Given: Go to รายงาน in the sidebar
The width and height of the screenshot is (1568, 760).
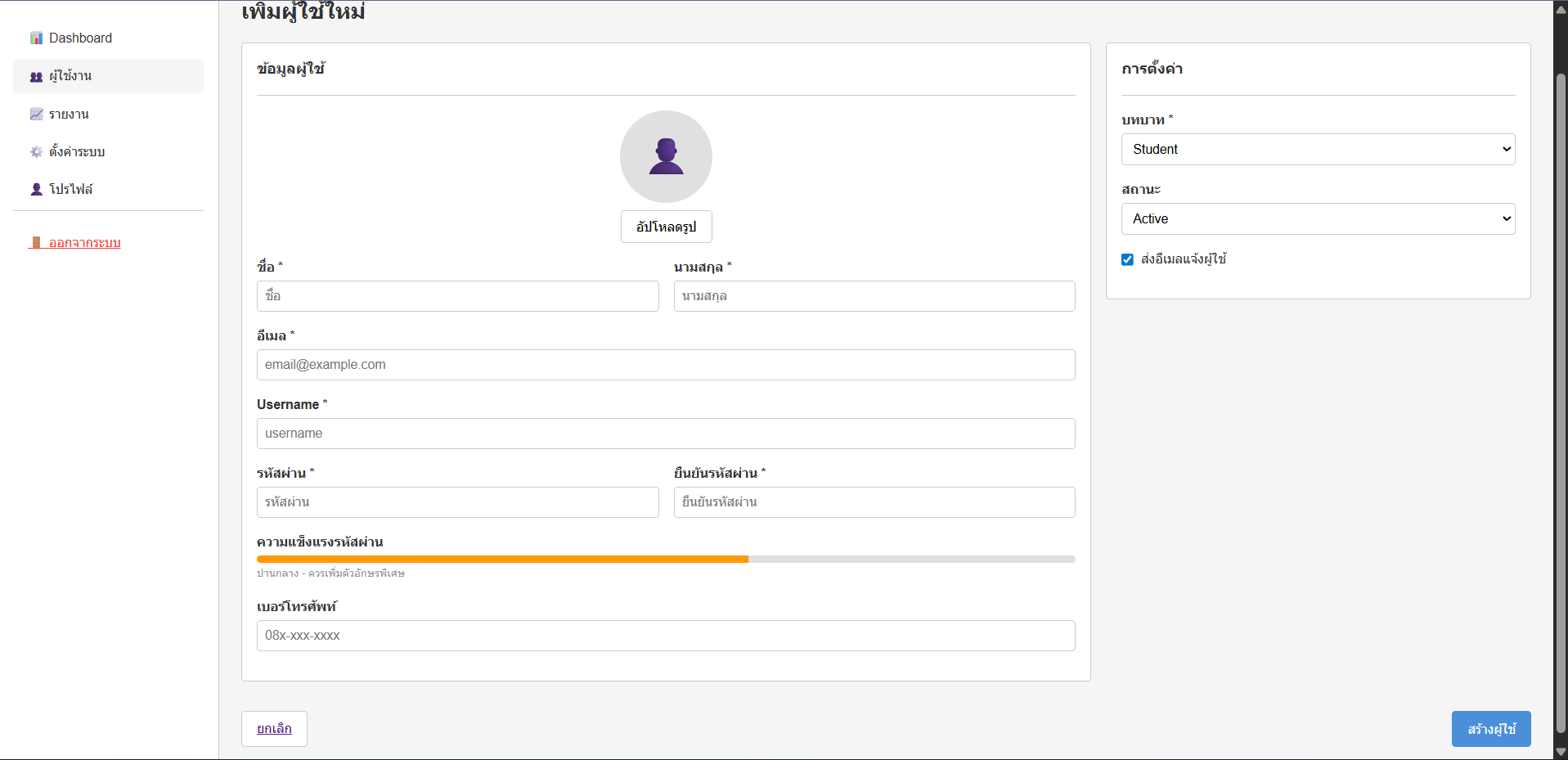Looking at the screenshot, I should [x=69, y=115].
